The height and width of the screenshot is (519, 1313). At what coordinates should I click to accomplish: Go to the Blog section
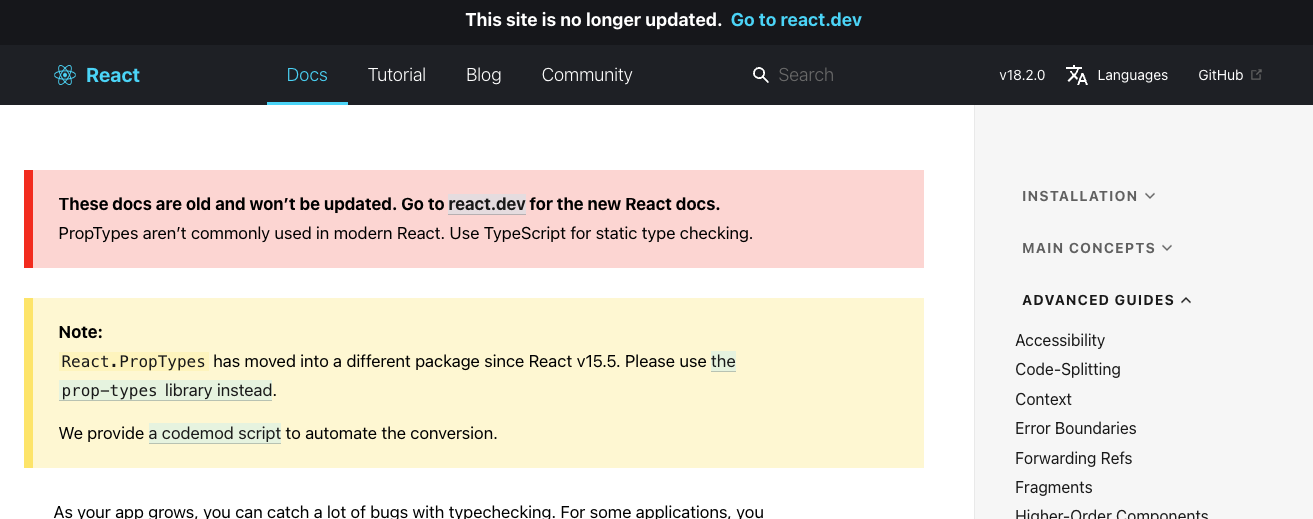484,75
